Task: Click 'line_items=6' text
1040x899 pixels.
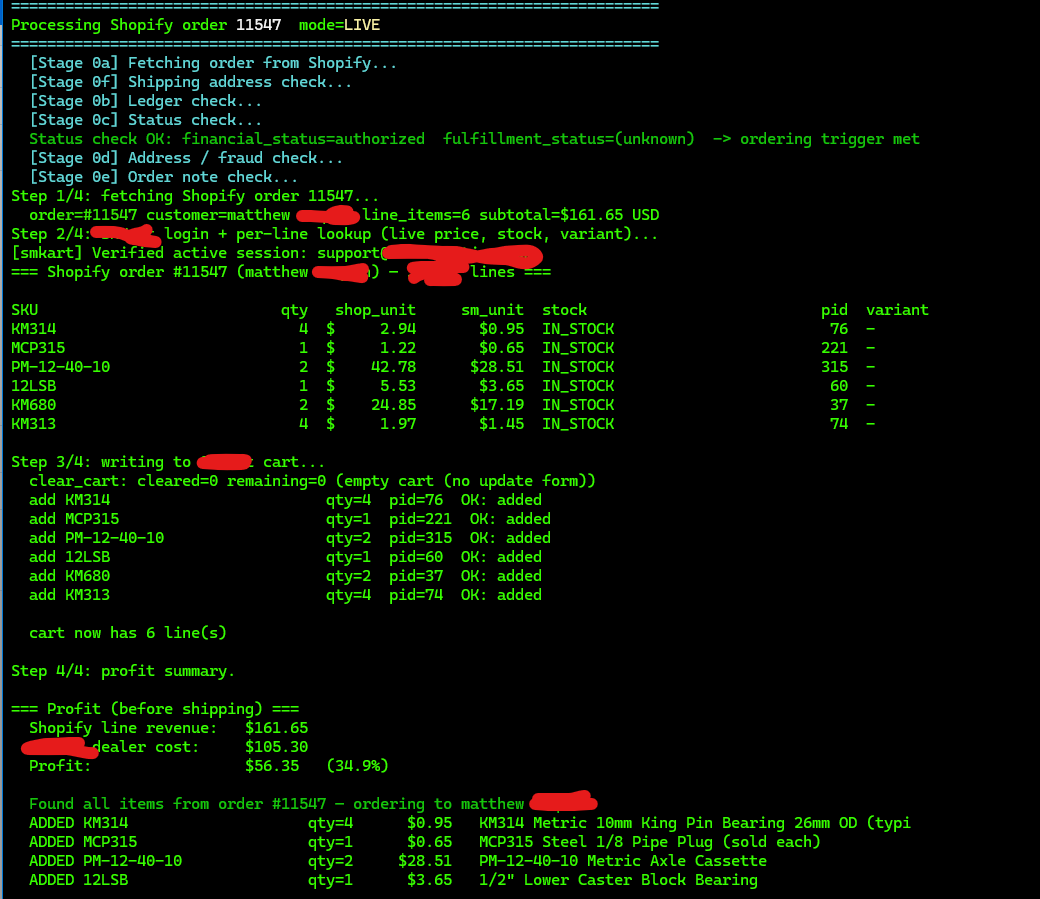Action: pos(417,216)
